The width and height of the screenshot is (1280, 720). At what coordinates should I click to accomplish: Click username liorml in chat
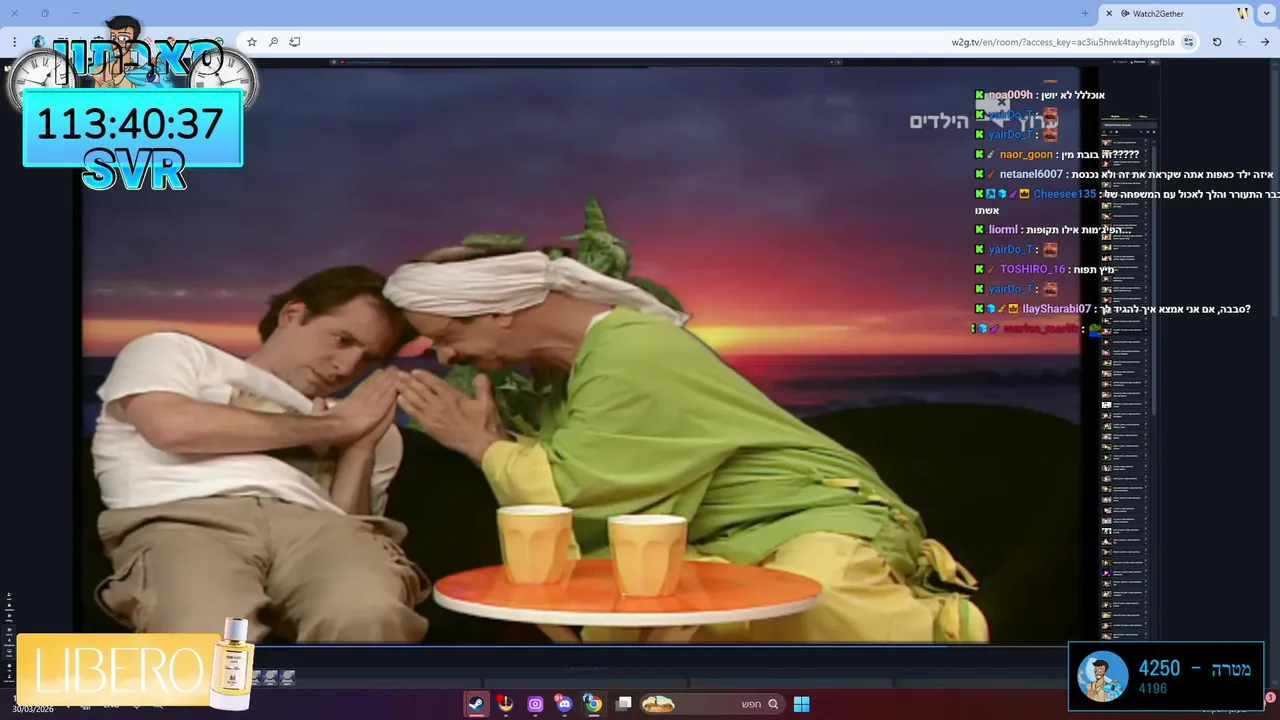(1003, 230)
